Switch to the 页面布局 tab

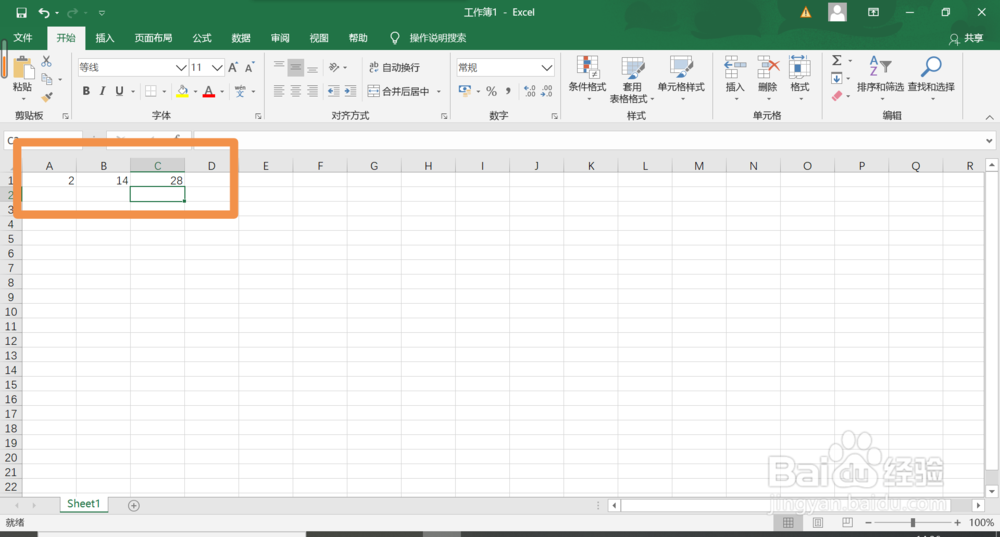153,38
